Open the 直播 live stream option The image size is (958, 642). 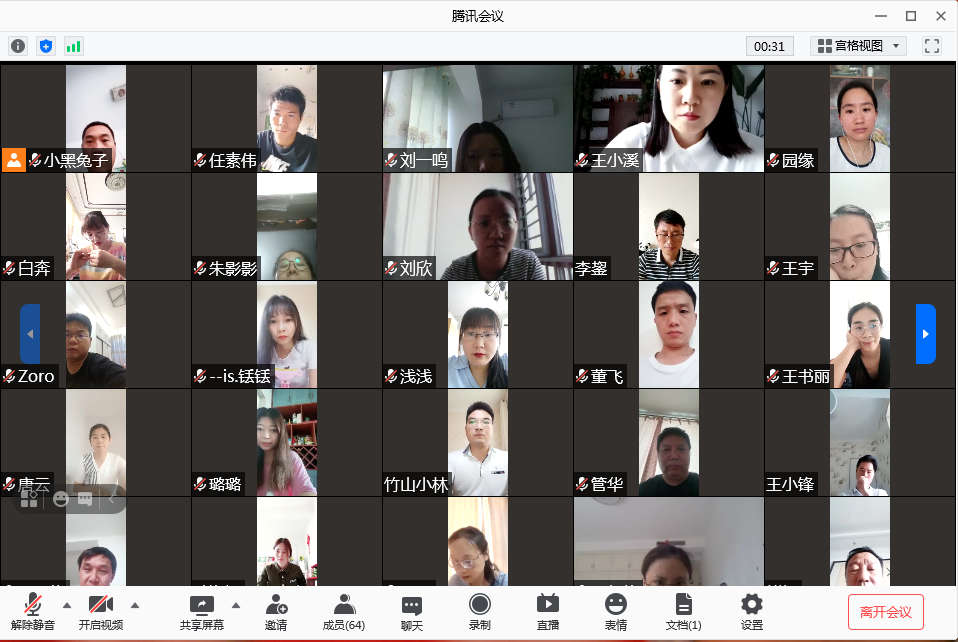pos(547,612)
